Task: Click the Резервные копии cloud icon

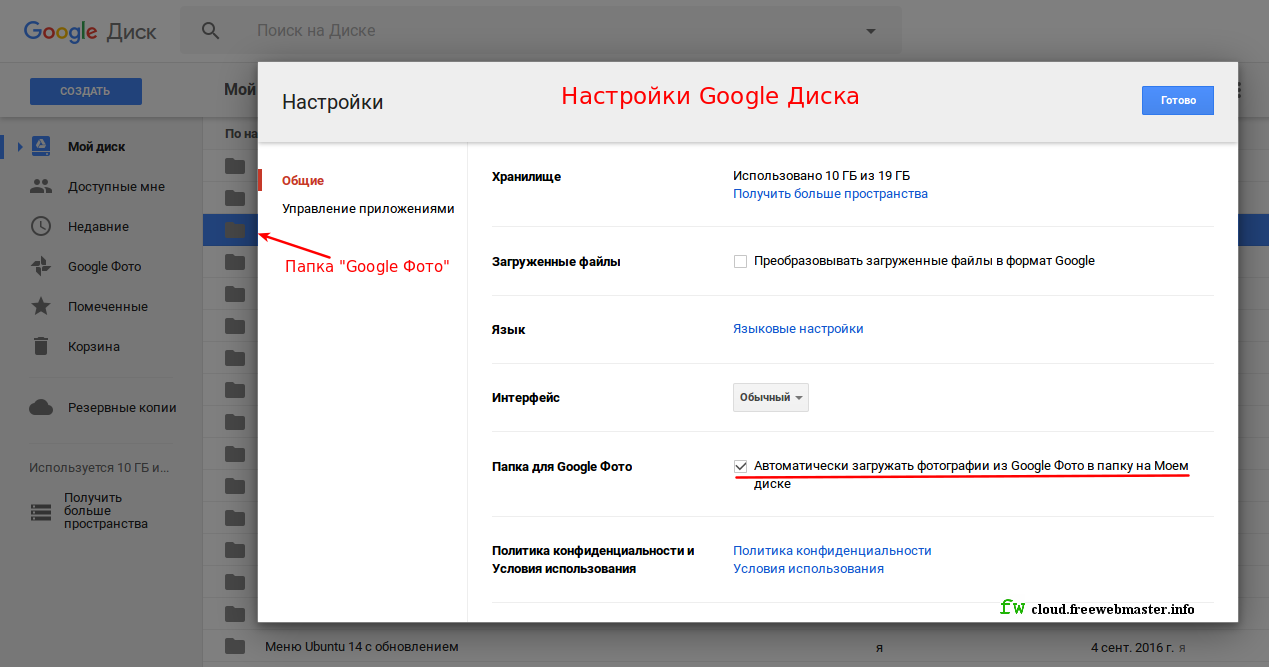Action: click(x=41, y=407)
